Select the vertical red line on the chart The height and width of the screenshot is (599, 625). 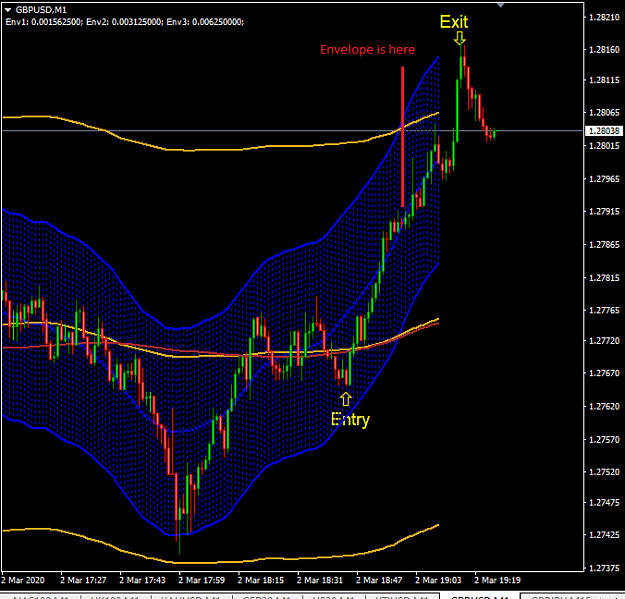tap(403, 137)
